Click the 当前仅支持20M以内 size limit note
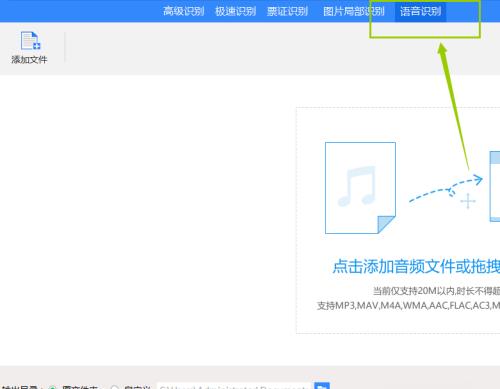Viewport: 500px width, 389px height. tap(436, 291)
